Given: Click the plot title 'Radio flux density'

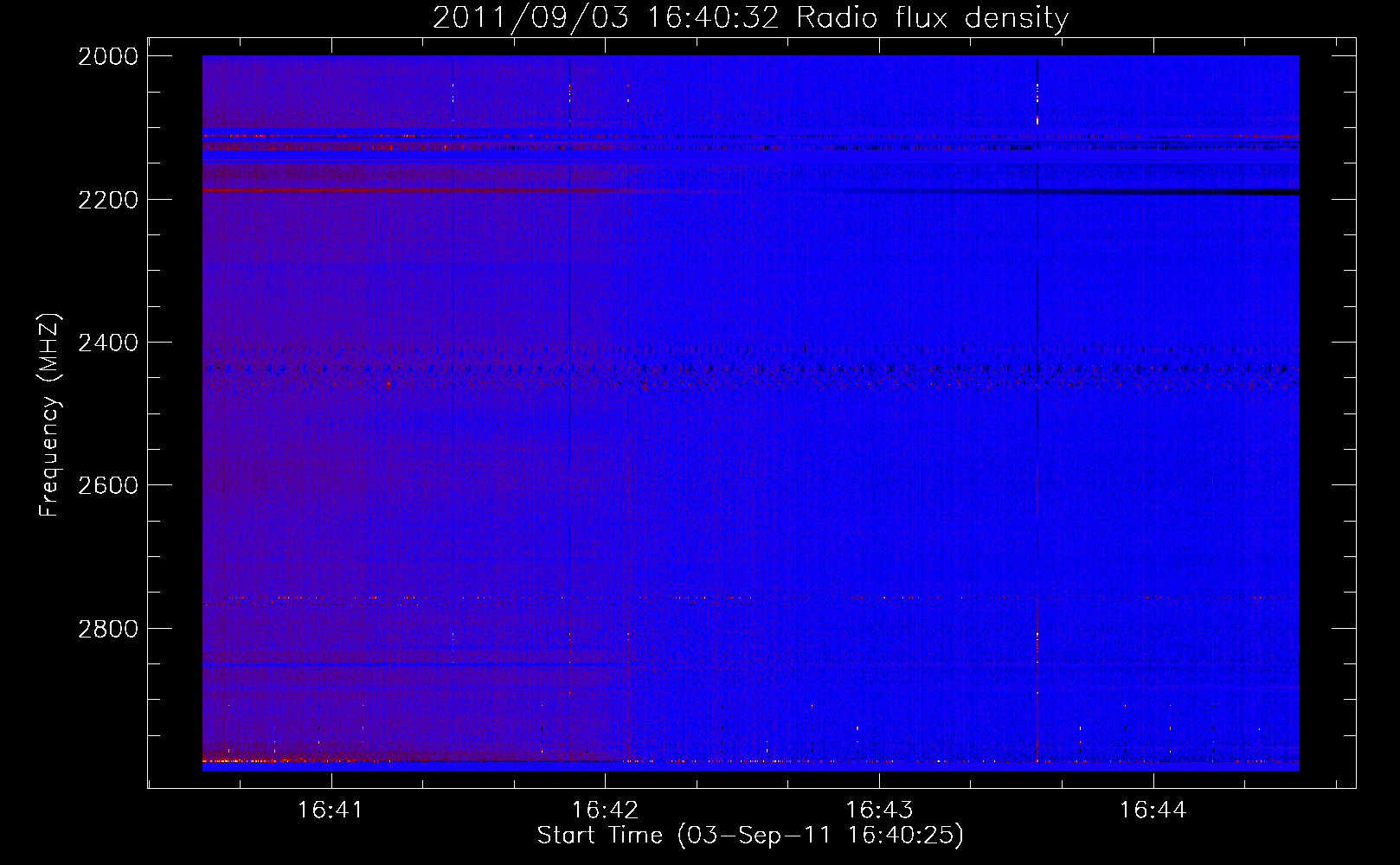Looking at the screenshot, I should tap(933, 18).
